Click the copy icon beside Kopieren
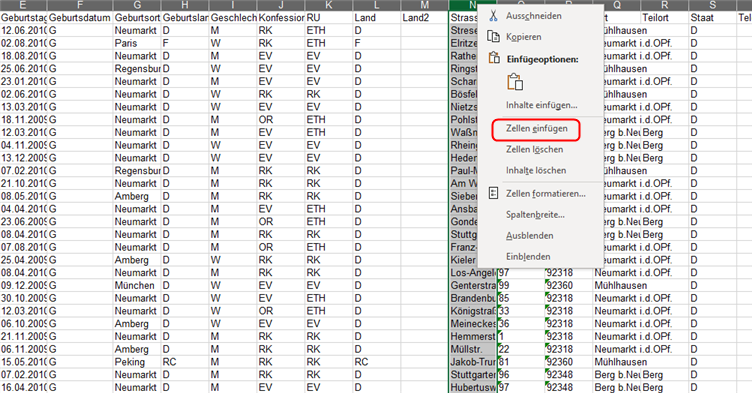Screen dimensions: 752x393 [493, 36]
